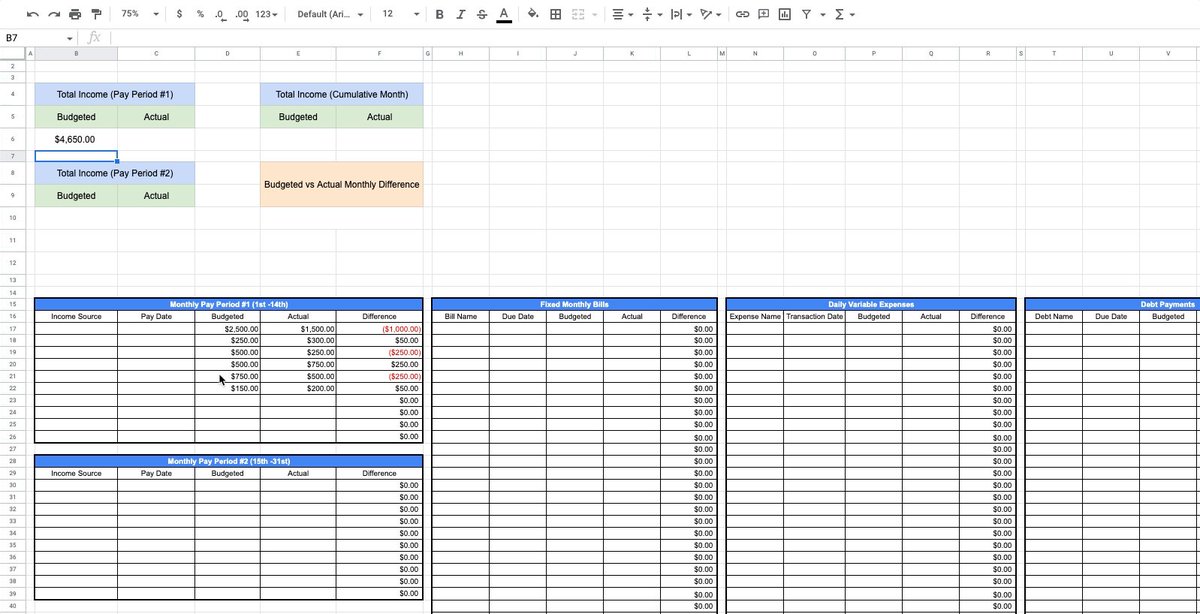
Task: Select row 17 header
Action: 12,328
